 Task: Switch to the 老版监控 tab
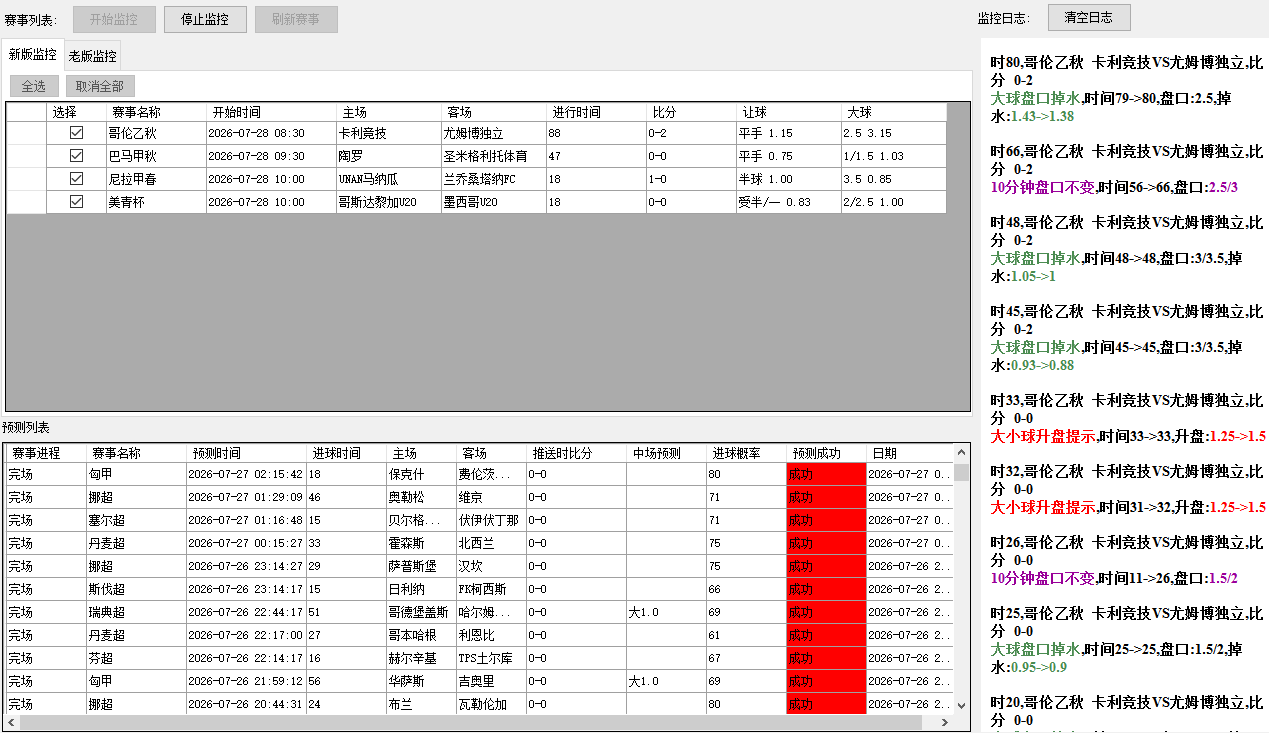tap(93, 57)
